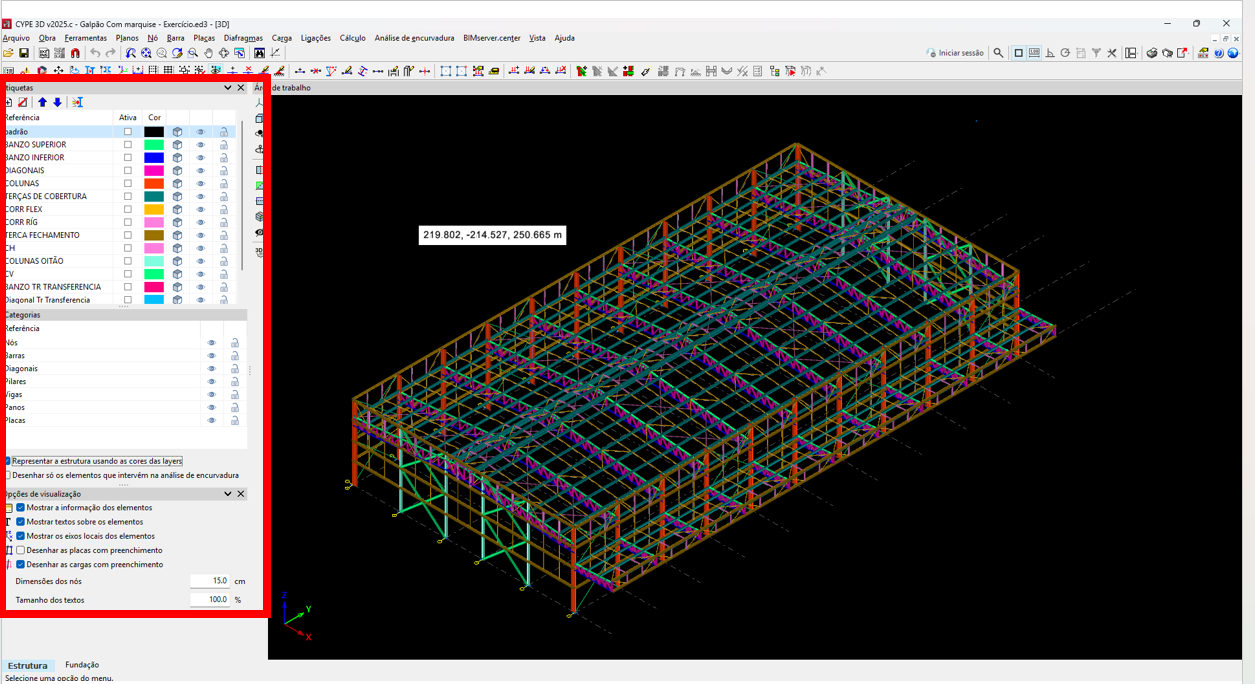This screenshot has width=1255, height=684.
Task: Switch to the Fundação tab
Action: tap(82, 665)
